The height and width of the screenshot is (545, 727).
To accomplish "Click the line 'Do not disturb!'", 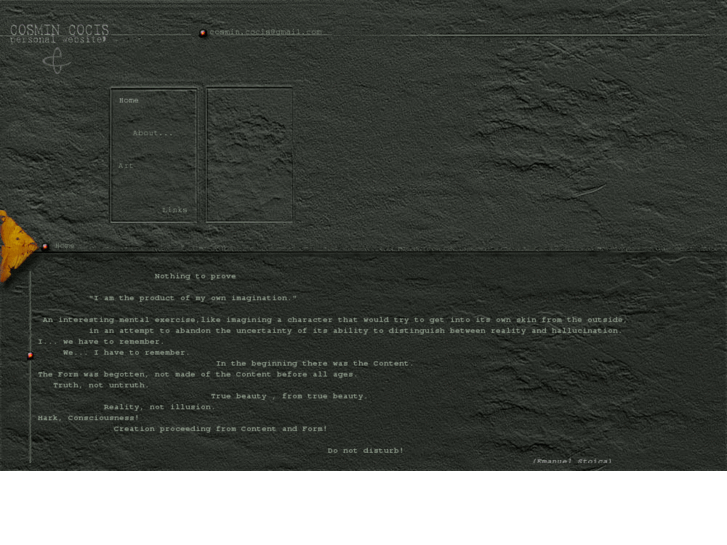I will tap(365, 450).
